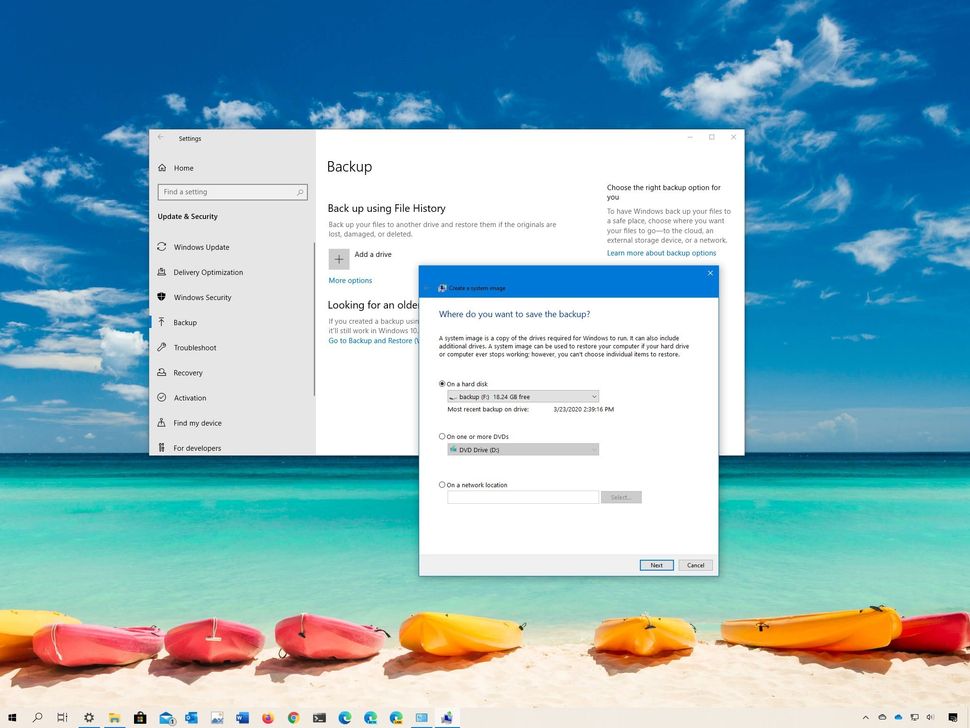Click the Next button
Screen dimensions: 970x728
pos(657,565)
